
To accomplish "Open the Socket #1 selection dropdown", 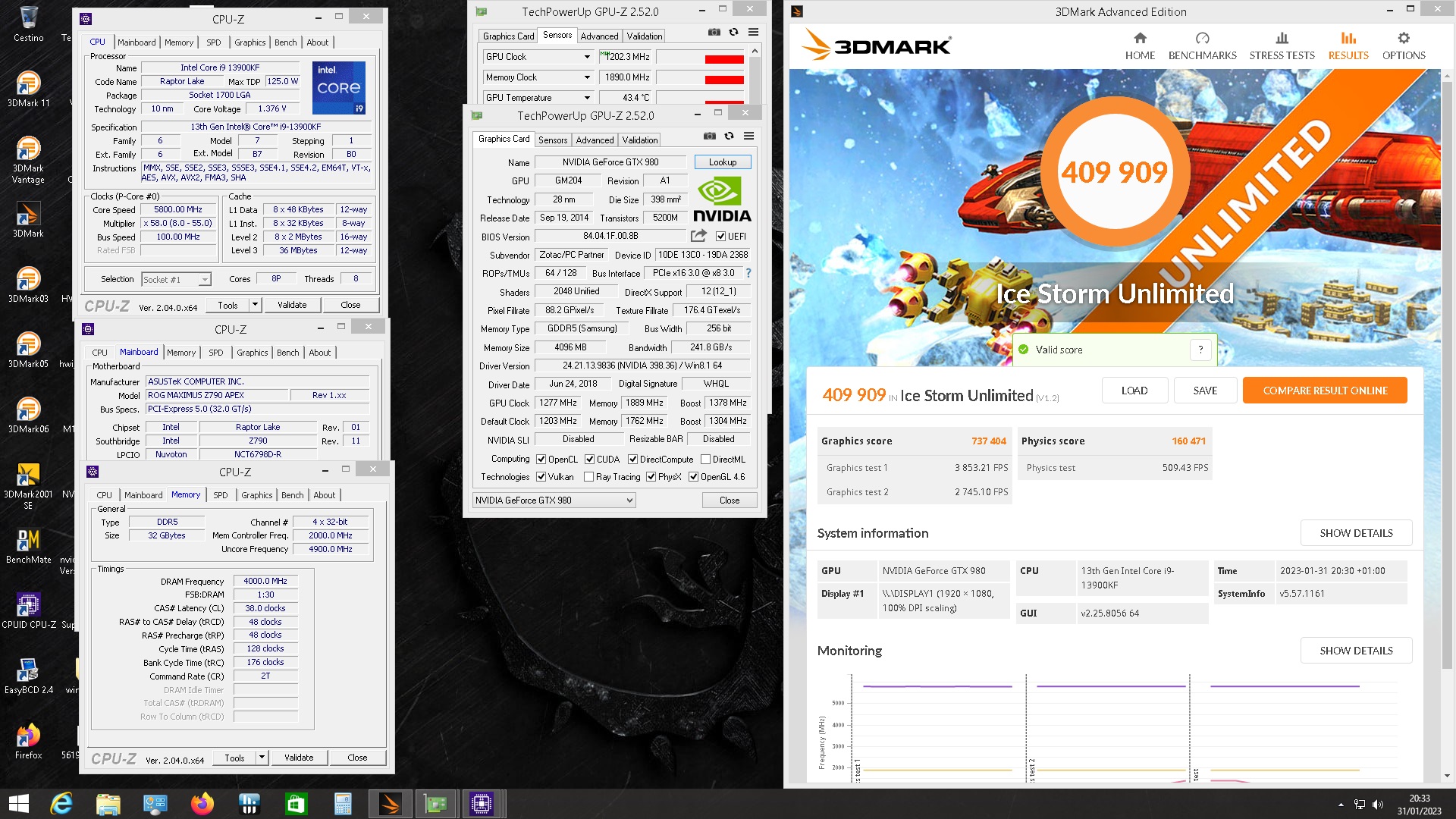I will [176, 279].
